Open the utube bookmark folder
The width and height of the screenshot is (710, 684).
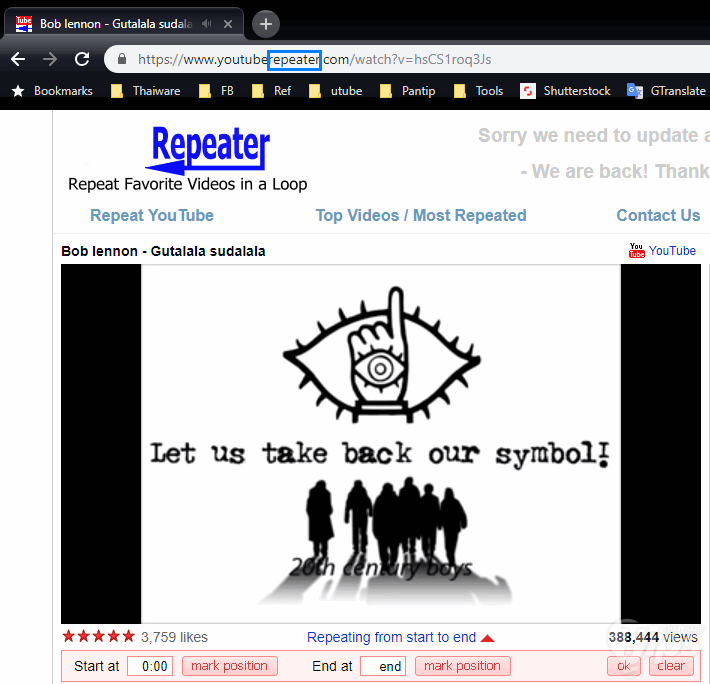336,91
